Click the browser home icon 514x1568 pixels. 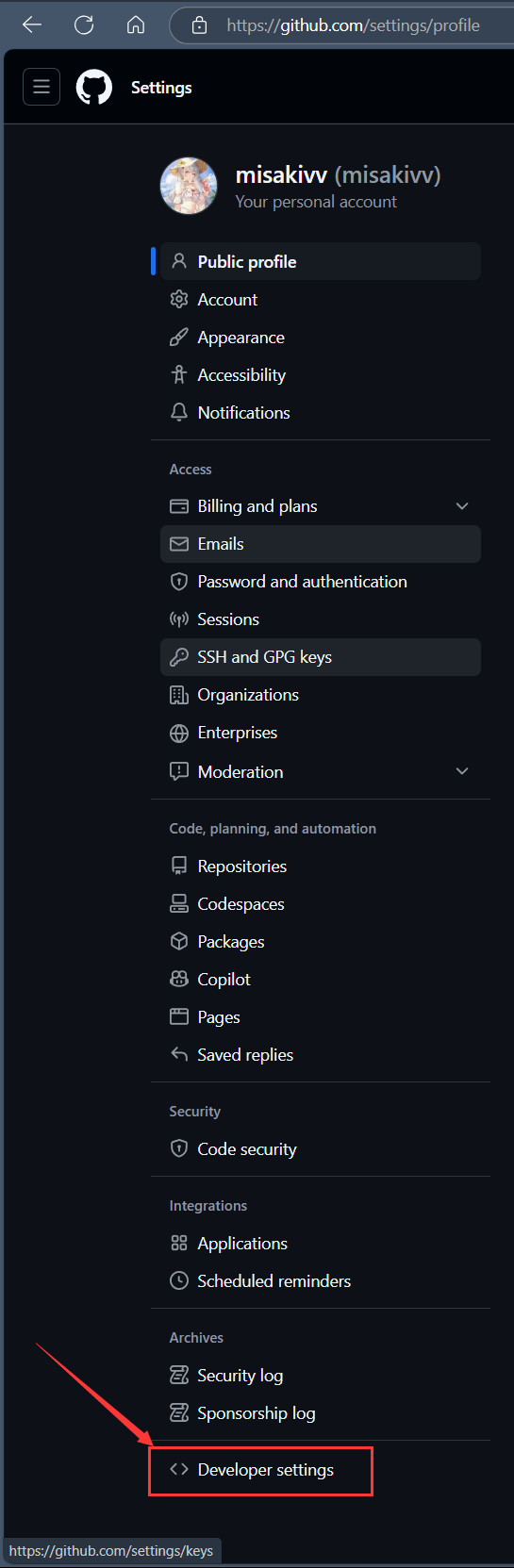136,25
